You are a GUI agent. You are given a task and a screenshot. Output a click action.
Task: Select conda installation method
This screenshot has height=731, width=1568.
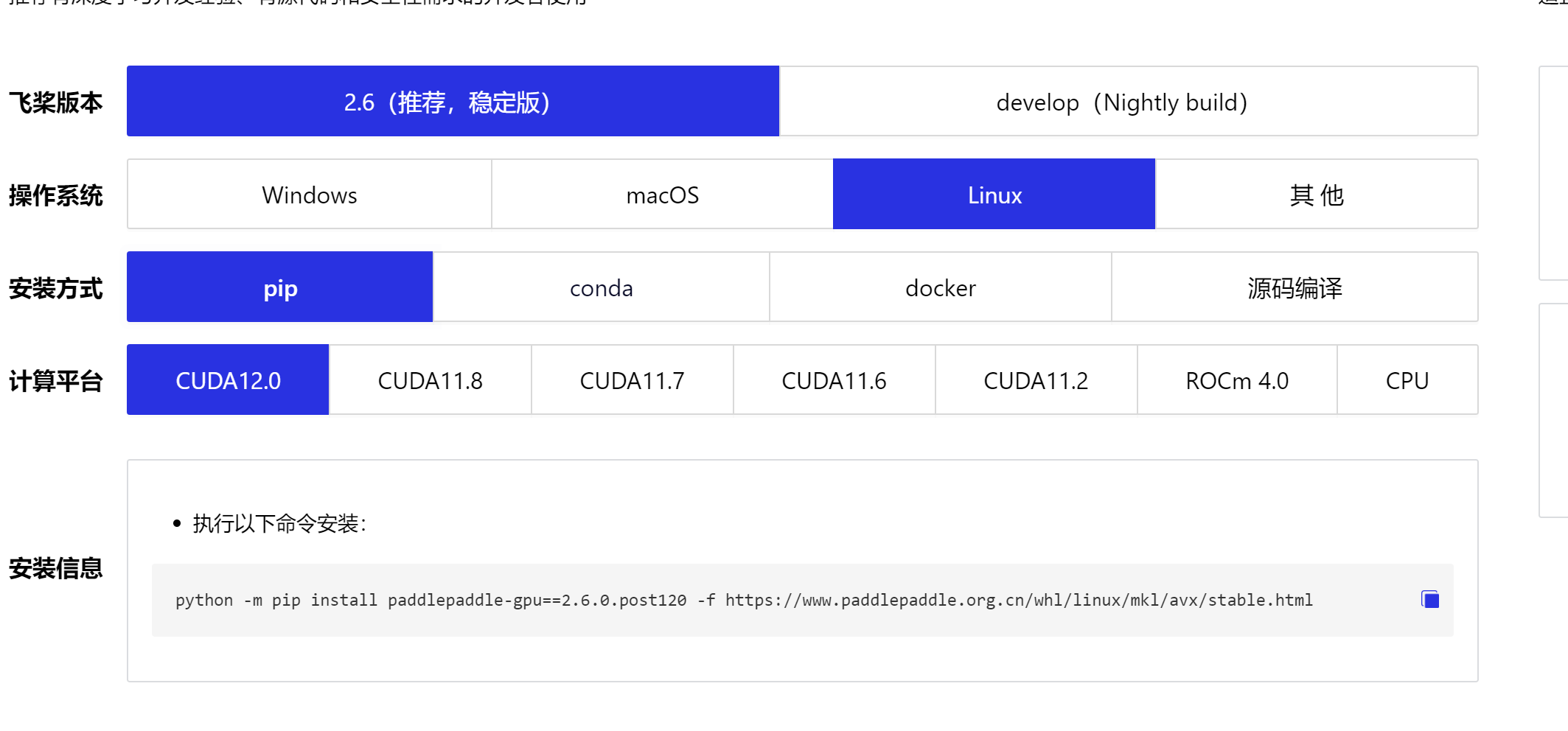601,287
